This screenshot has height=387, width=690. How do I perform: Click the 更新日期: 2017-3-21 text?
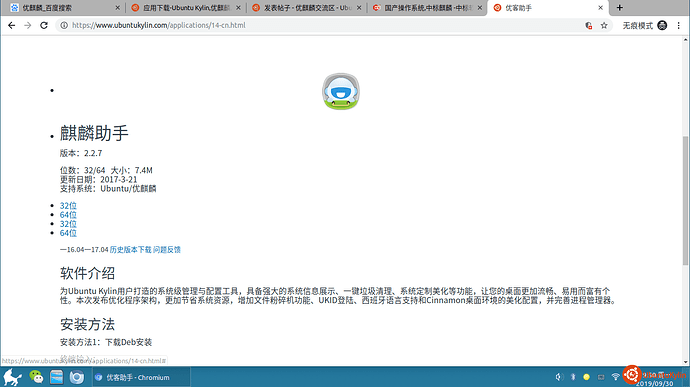point(99,180)
